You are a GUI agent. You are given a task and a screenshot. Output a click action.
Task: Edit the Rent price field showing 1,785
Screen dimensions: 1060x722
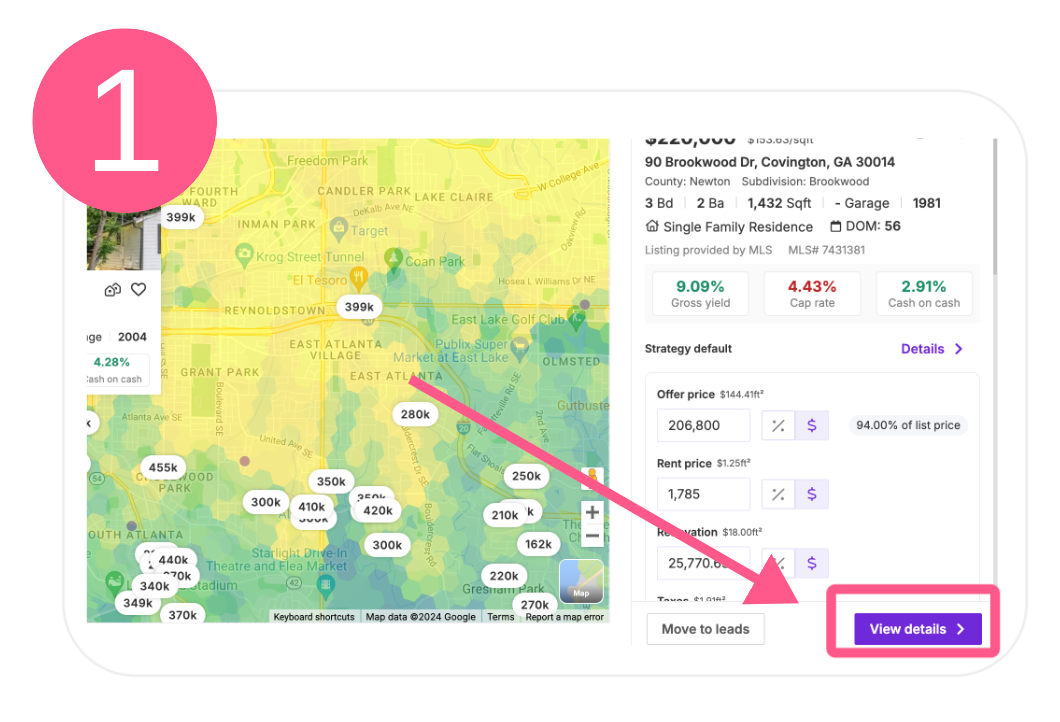tap(703, 494)
